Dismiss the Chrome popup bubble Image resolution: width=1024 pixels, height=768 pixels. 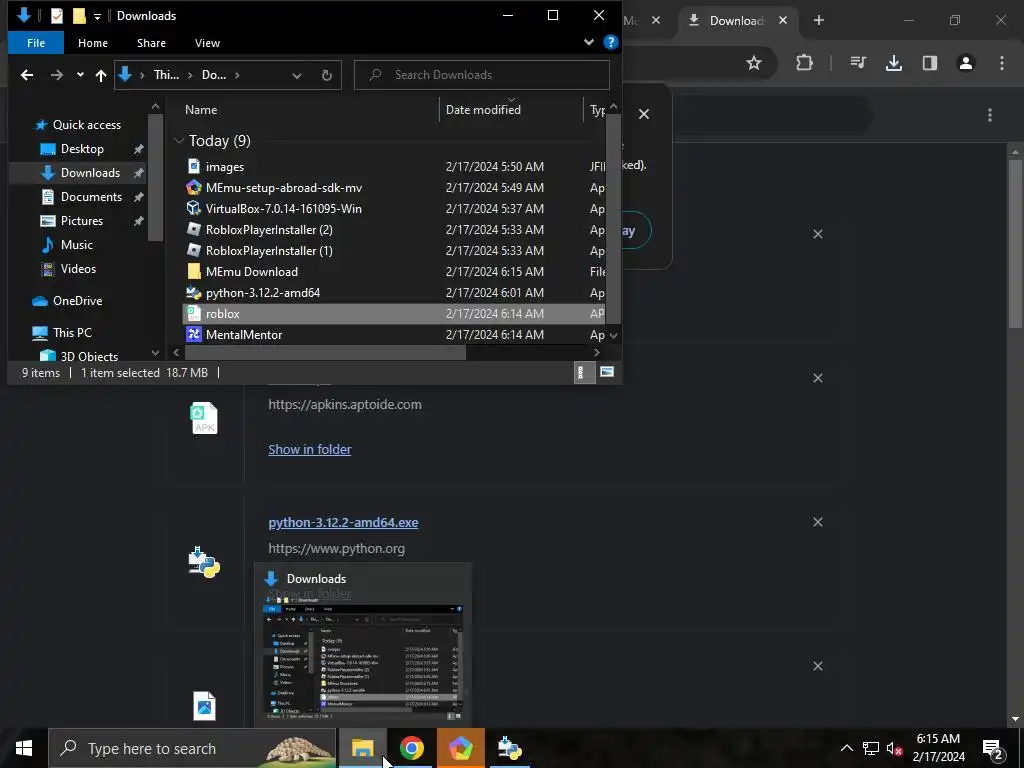(x=644, y=114)
